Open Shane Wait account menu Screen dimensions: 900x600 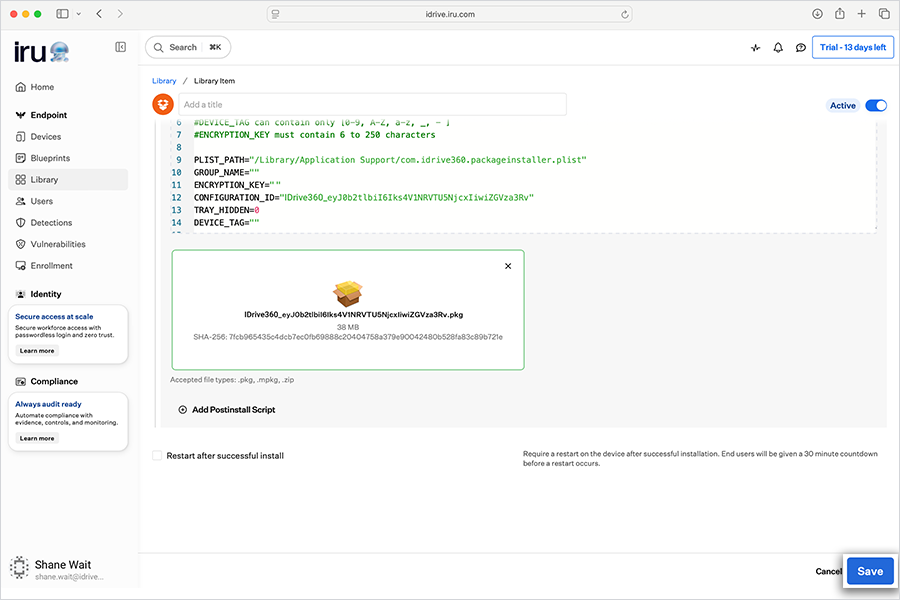[x=57, y=568]
